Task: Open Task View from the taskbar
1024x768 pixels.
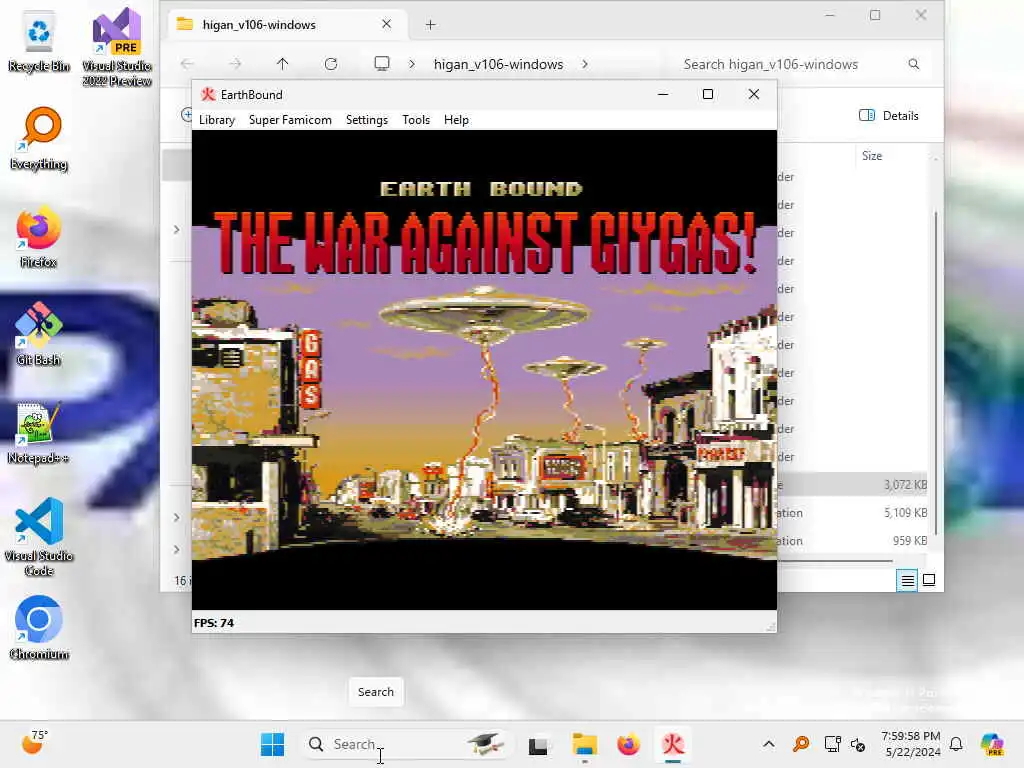Action: 538,744
